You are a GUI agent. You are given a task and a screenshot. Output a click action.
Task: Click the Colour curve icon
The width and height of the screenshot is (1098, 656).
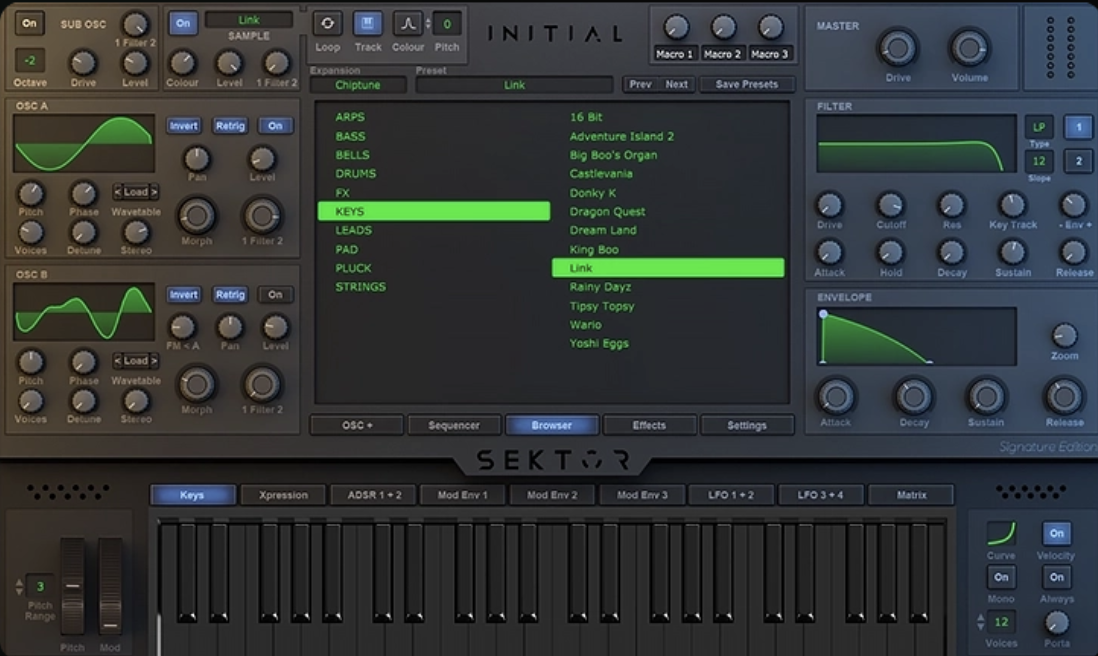tap(408, 24)
